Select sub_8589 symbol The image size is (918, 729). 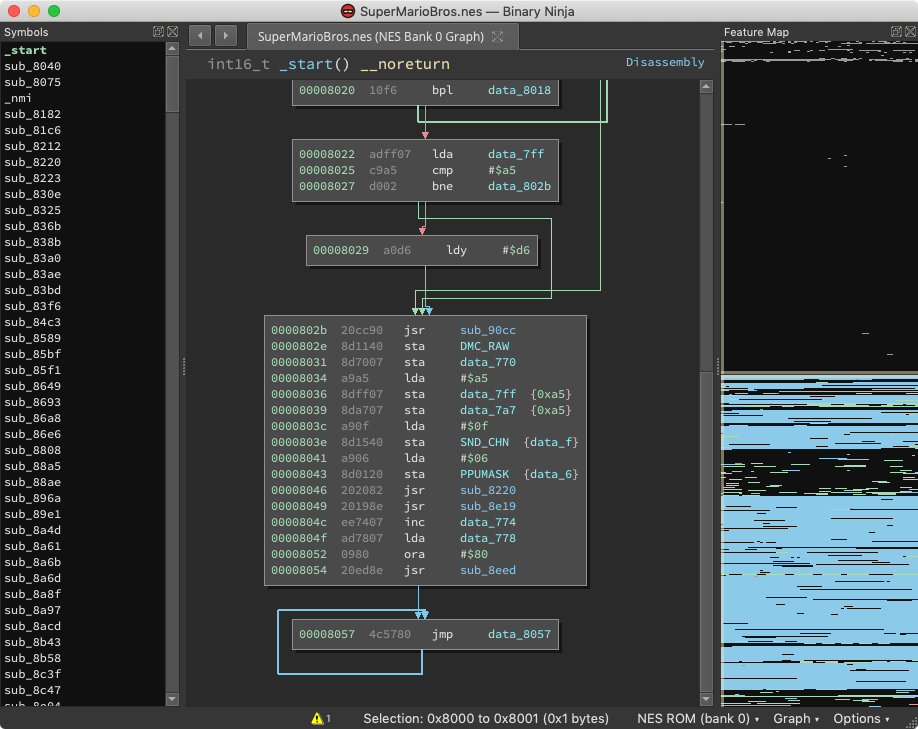(32, 338)
